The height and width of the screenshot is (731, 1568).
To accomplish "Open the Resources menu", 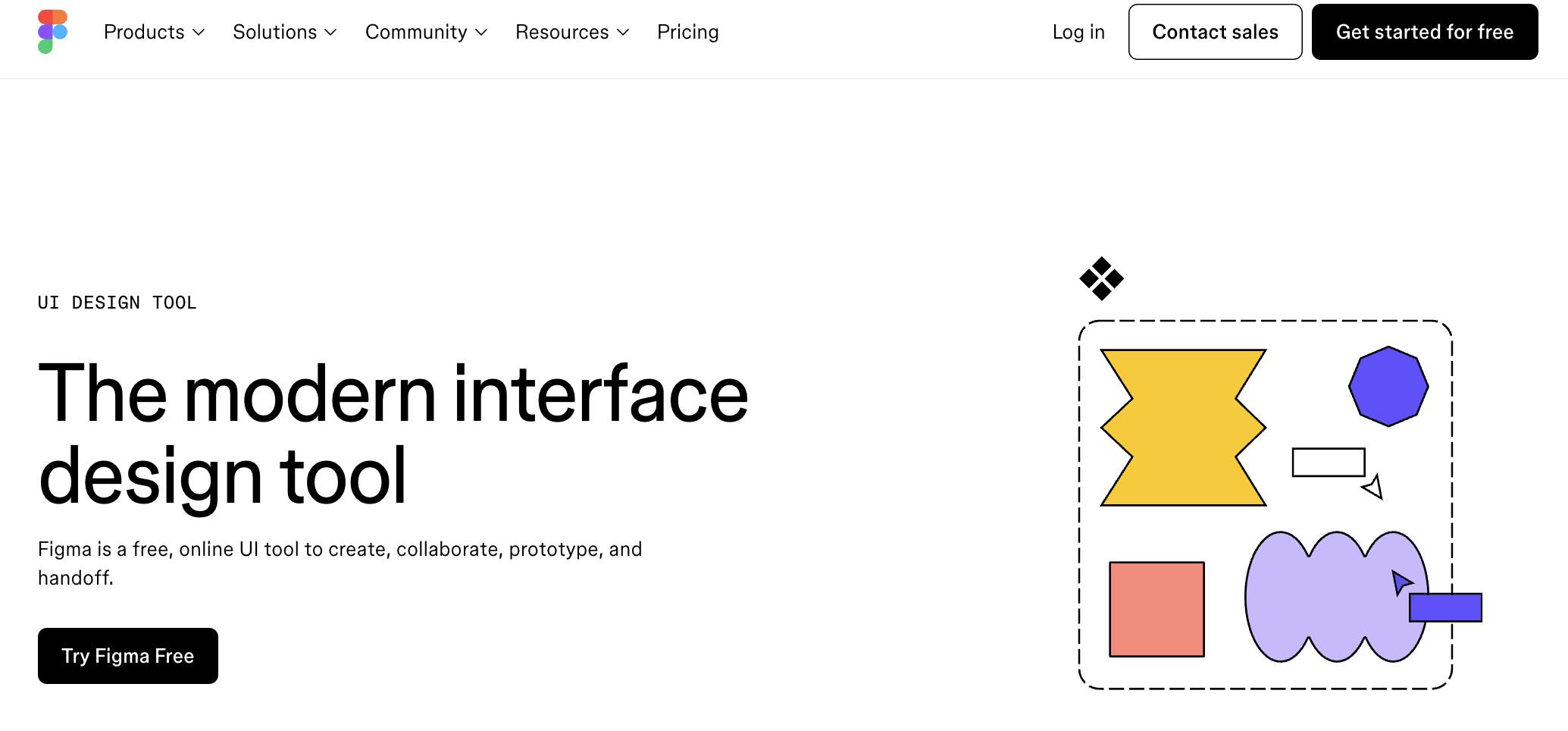I will click(571, 32).
